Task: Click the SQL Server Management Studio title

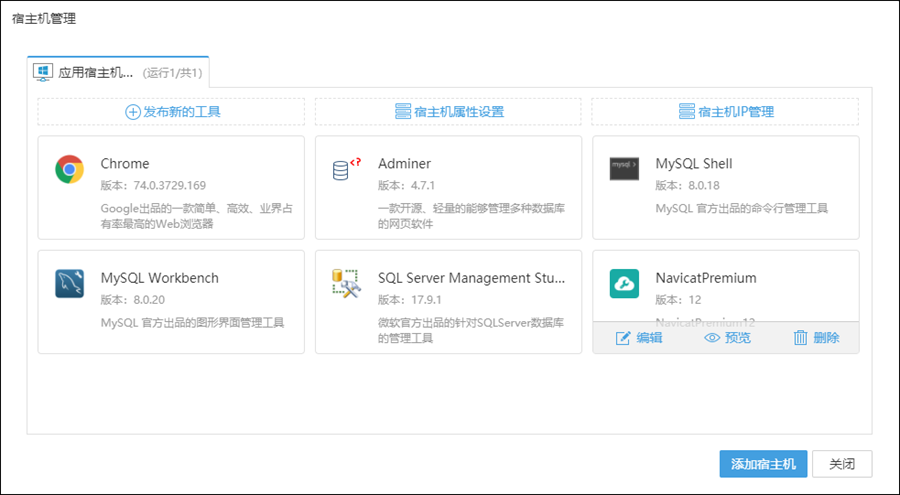Action: click(471, 278)
